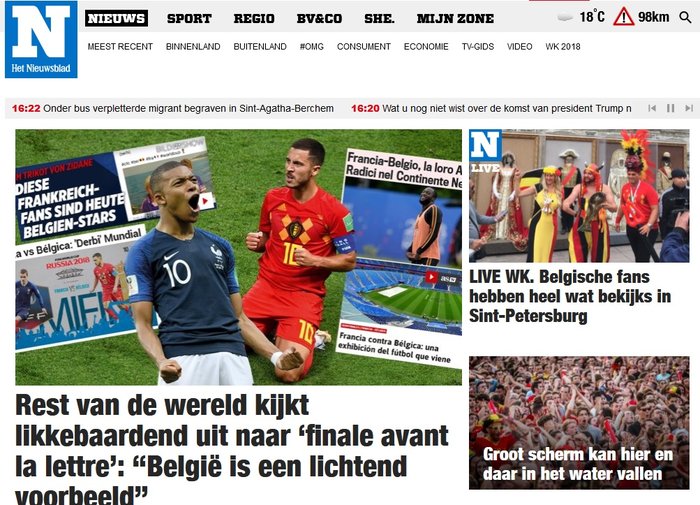Open the REGIO section
The image size is (700, 505).
[254, 19]
